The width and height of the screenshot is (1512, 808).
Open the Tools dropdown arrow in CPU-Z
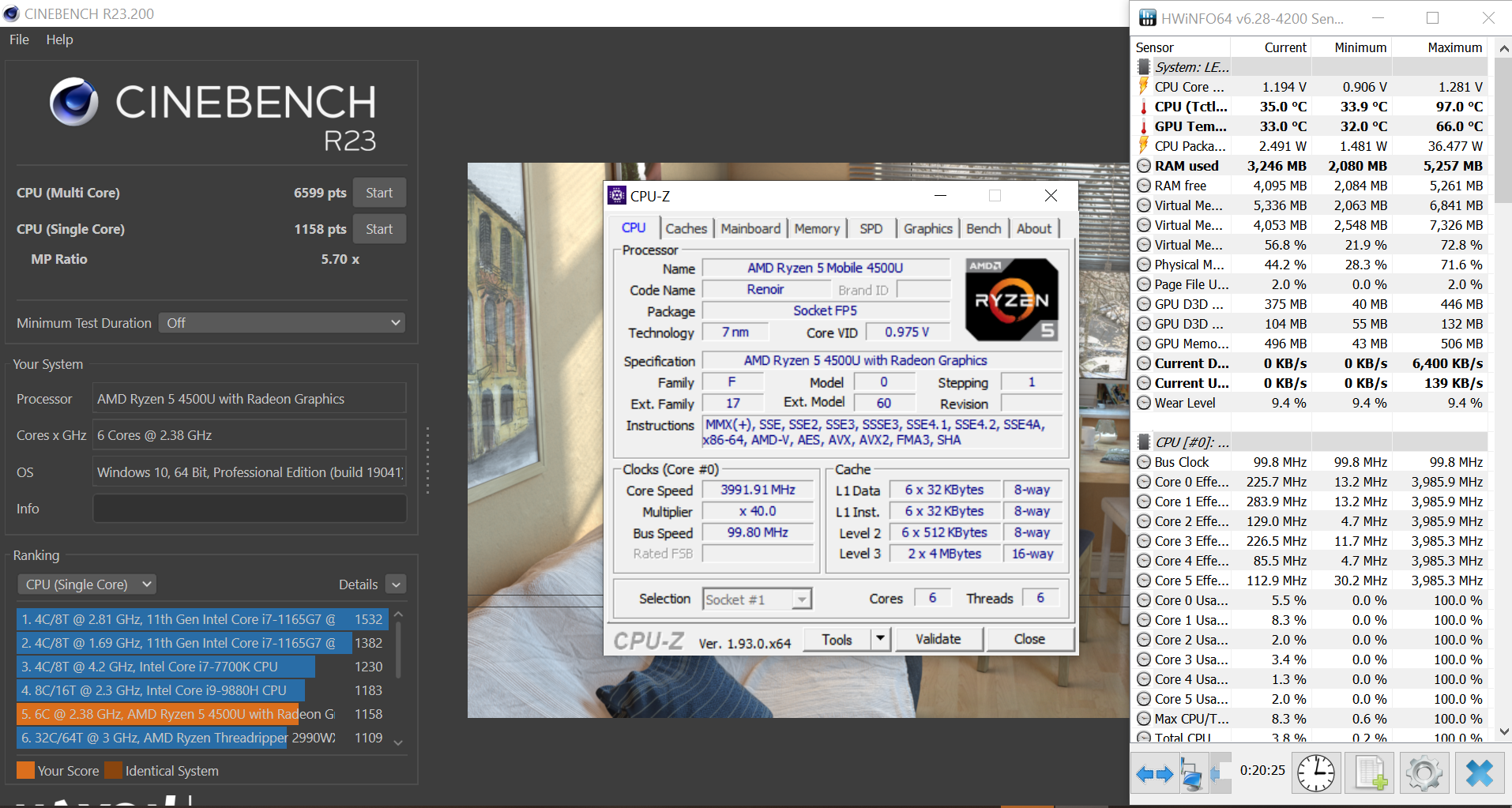(881, 639)
